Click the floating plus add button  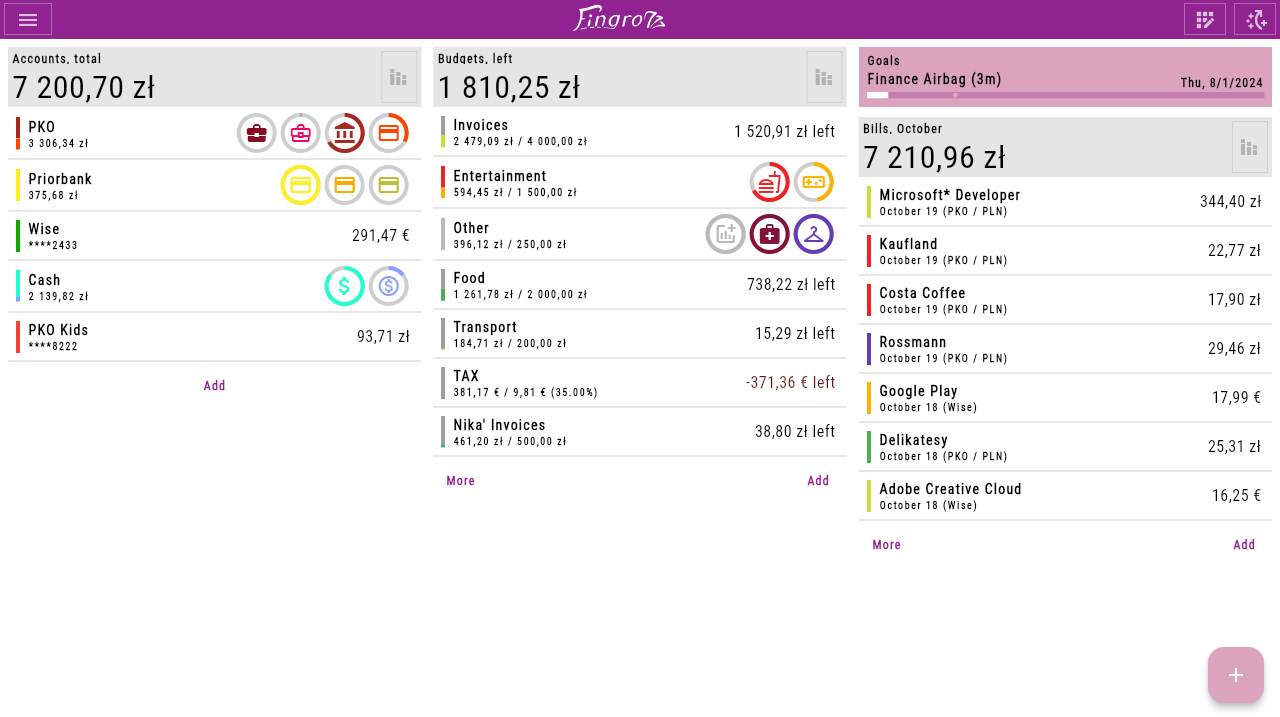pos(1236,675)
